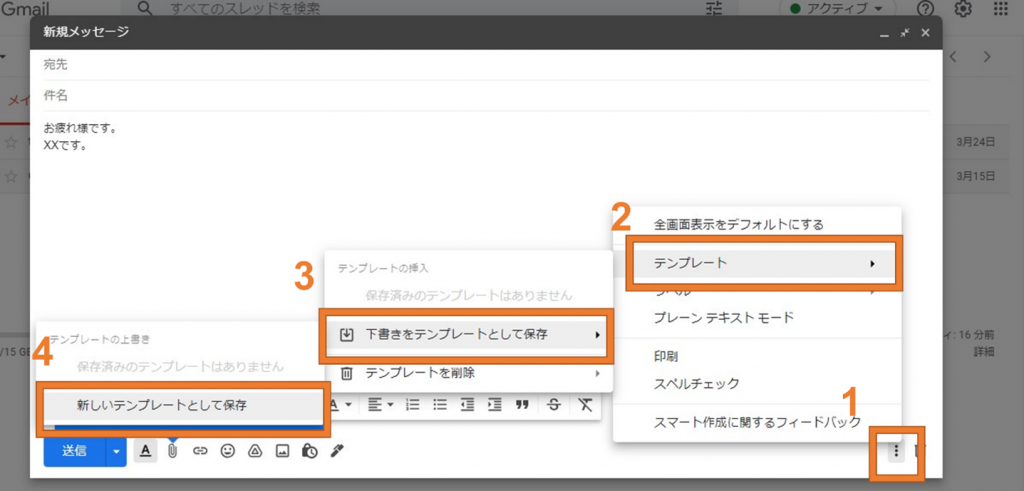Open the text alignment dropdown

point(380,405)
